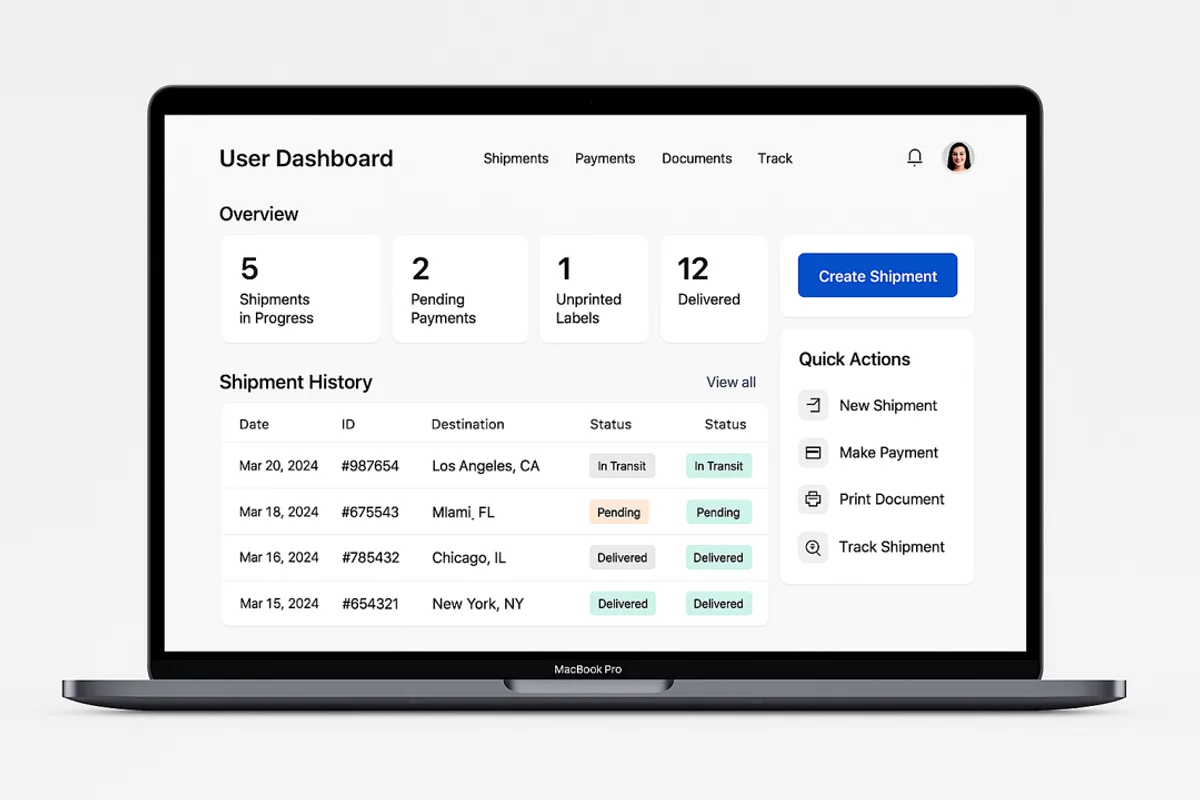Click the gray In Transit status badge

622,466
